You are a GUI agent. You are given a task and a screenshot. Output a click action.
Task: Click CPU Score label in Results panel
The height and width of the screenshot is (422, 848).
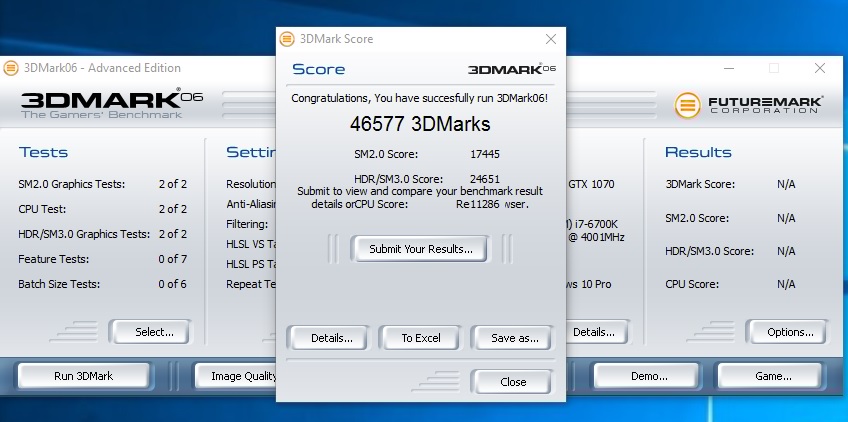[692, 284]
